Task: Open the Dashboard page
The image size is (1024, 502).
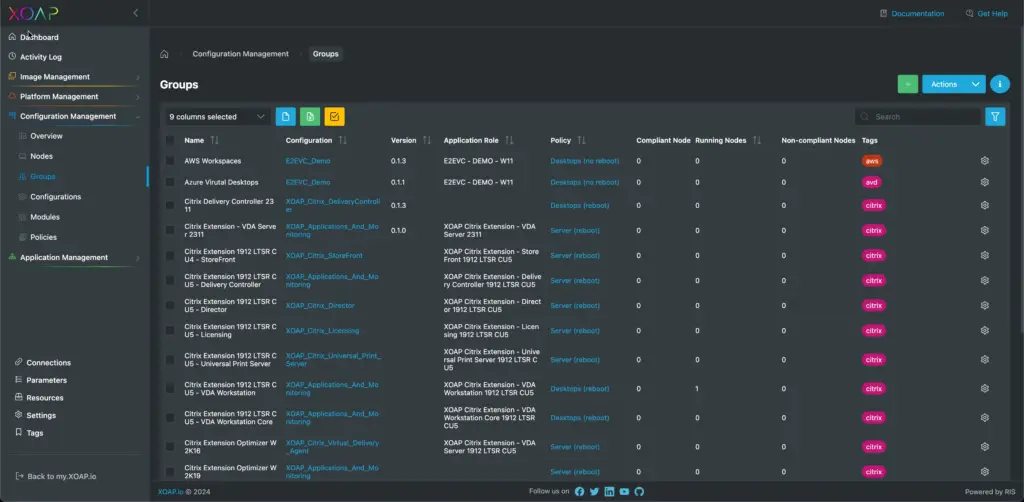Action: click(39, 37)
